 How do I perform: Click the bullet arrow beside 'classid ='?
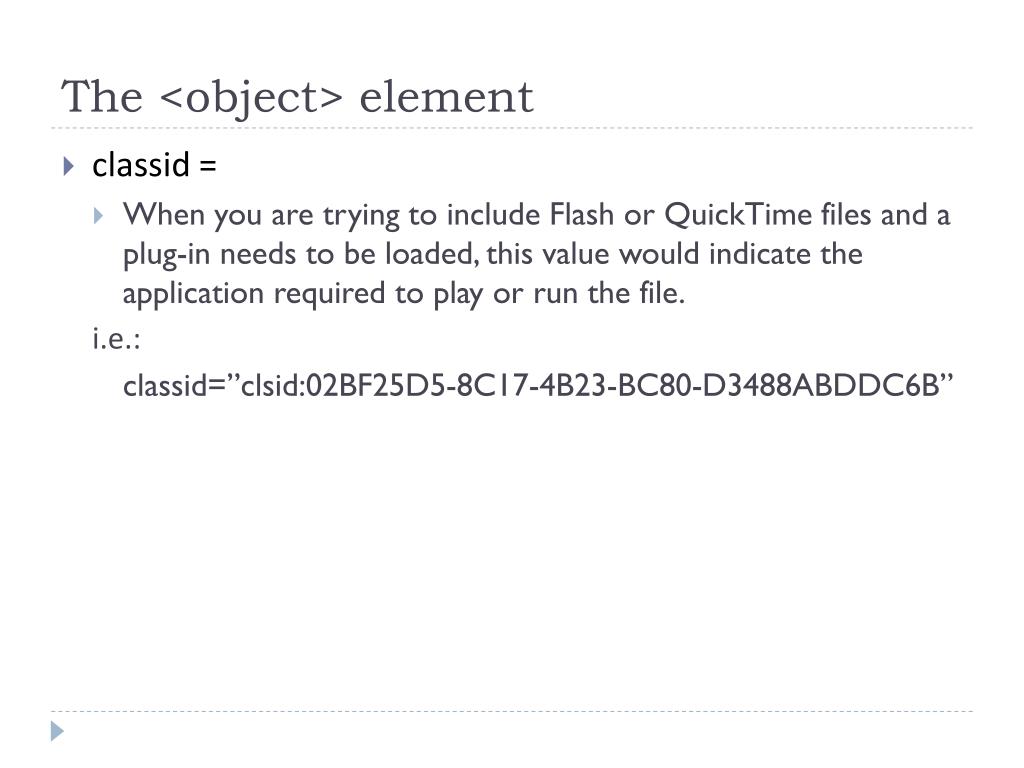(69, 166)
